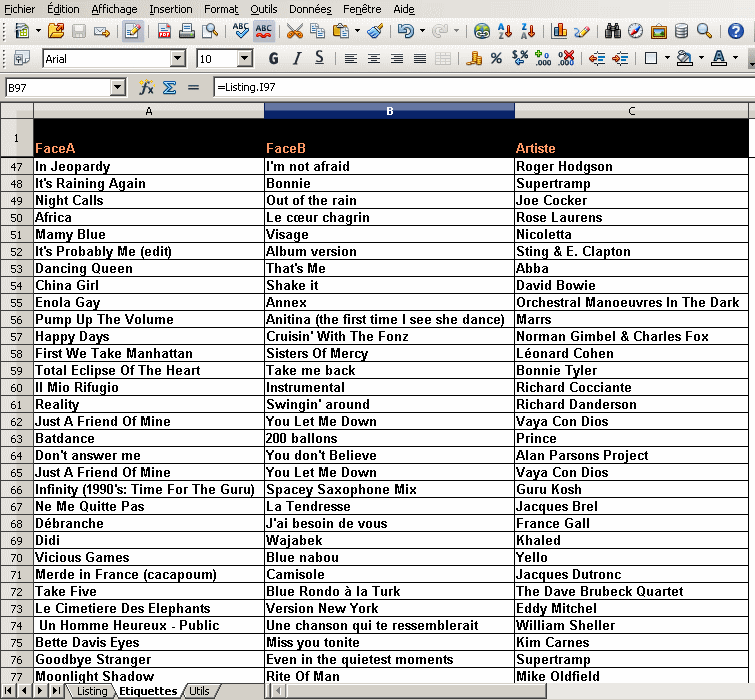The image size is (755, 700).
Task: Toggle Italic (I) formatting
Action: (297, 59)
